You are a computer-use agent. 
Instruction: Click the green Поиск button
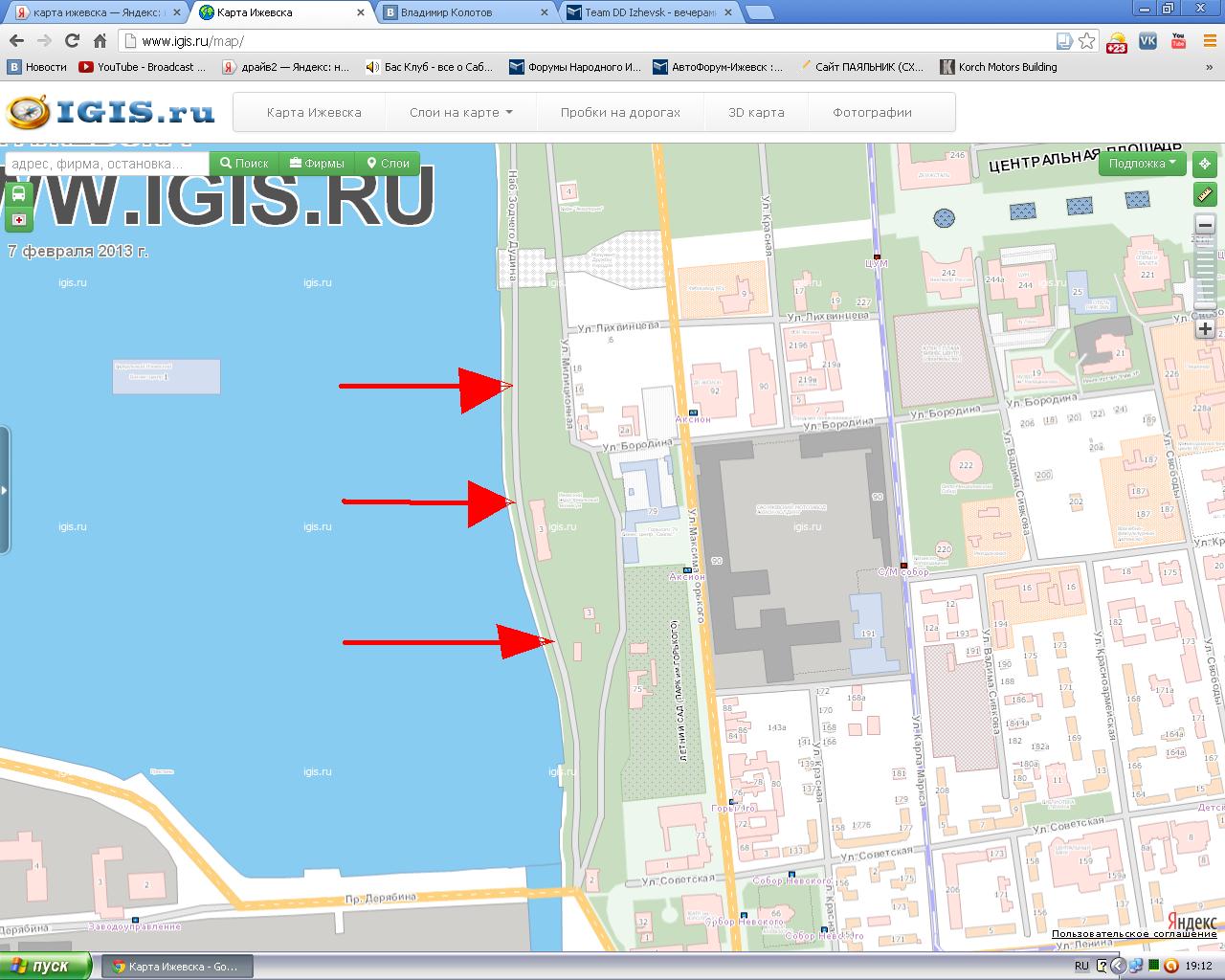pyautogui.click(x=244, y=164)
